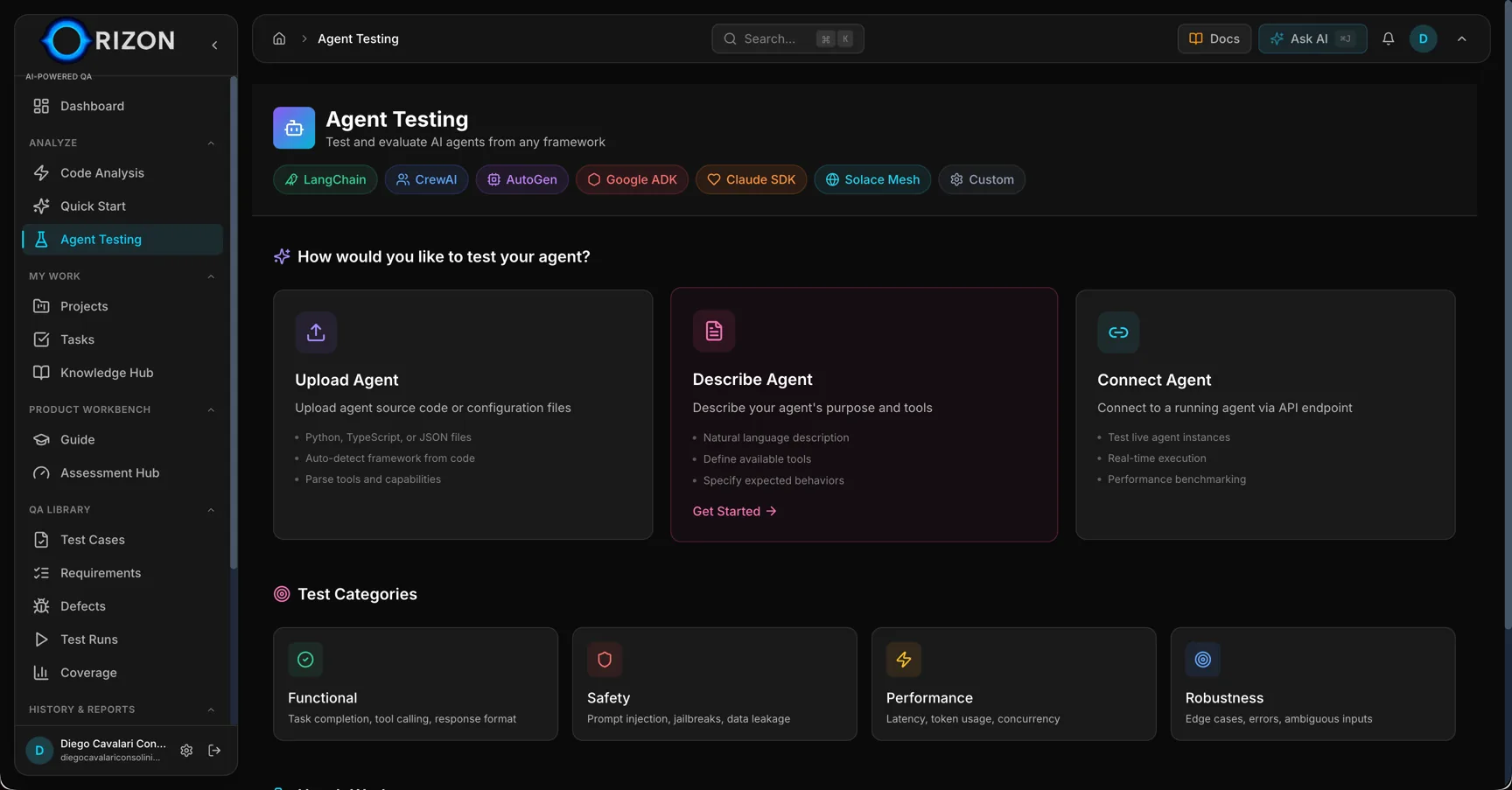
Task: Open the Agent Testing breadcrumb item
Action: click(x=358, y=38)
